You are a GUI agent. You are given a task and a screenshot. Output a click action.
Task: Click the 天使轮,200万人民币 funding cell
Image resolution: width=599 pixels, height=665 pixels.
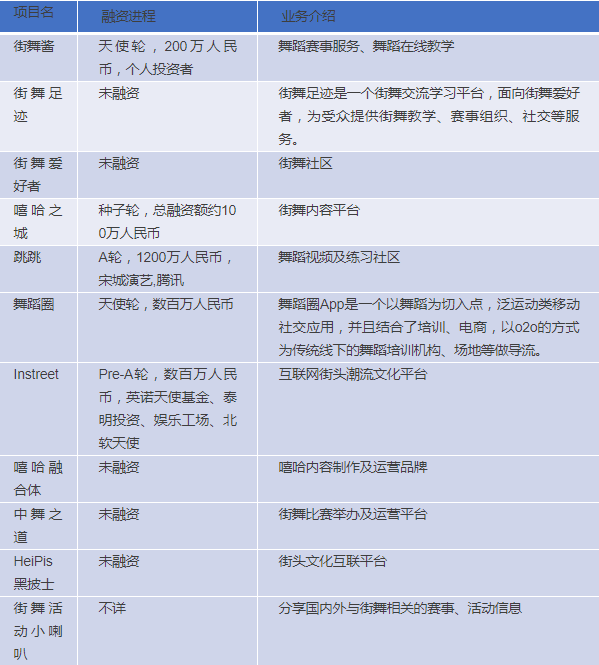[168, 58]
